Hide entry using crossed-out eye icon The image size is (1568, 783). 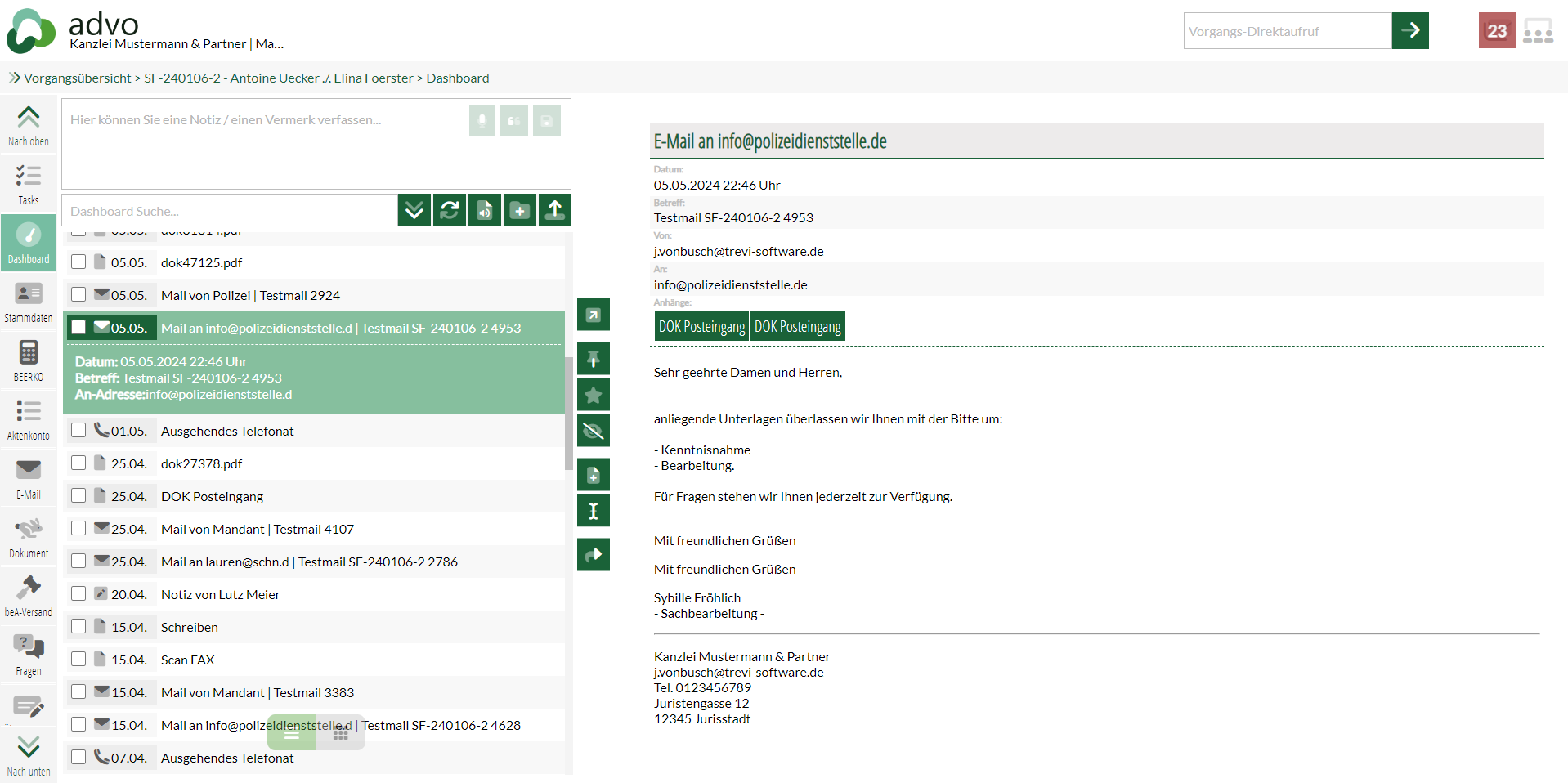tap(594, 431)
